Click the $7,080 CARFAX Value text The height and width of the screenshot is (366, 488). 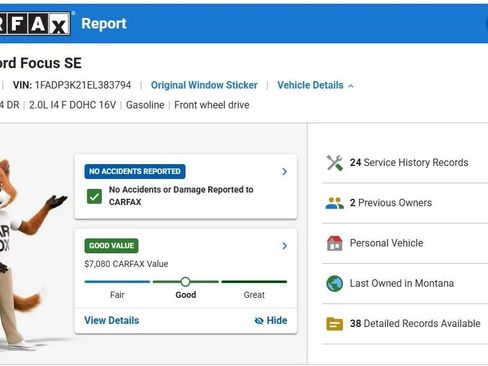click(x=126, y=264)
